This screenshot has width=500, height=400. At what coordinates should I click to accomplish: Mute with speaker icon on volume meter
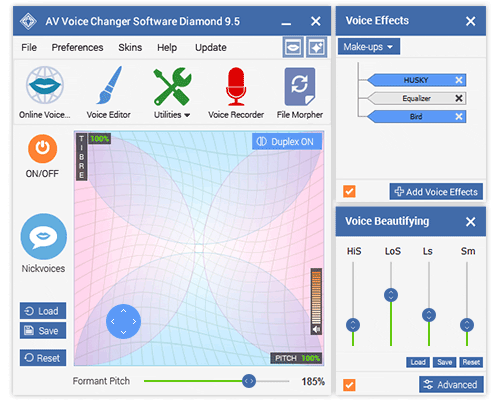pos(316,330)
